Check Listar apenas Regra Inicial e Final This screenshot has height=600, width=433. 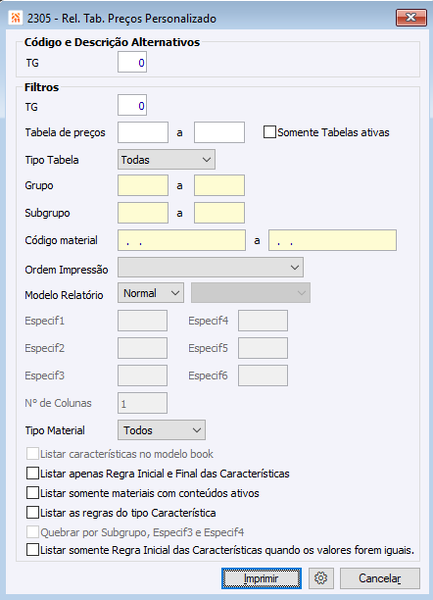tap(33, 473)
